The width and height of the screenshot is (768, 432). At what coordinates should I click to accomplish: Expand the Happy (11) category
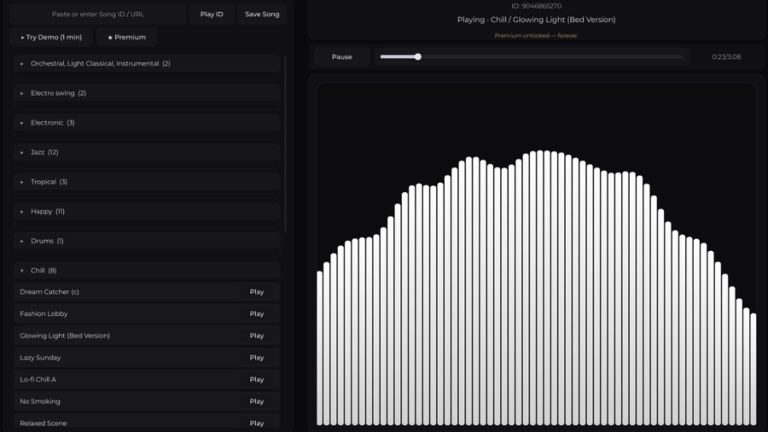point(147,212)
